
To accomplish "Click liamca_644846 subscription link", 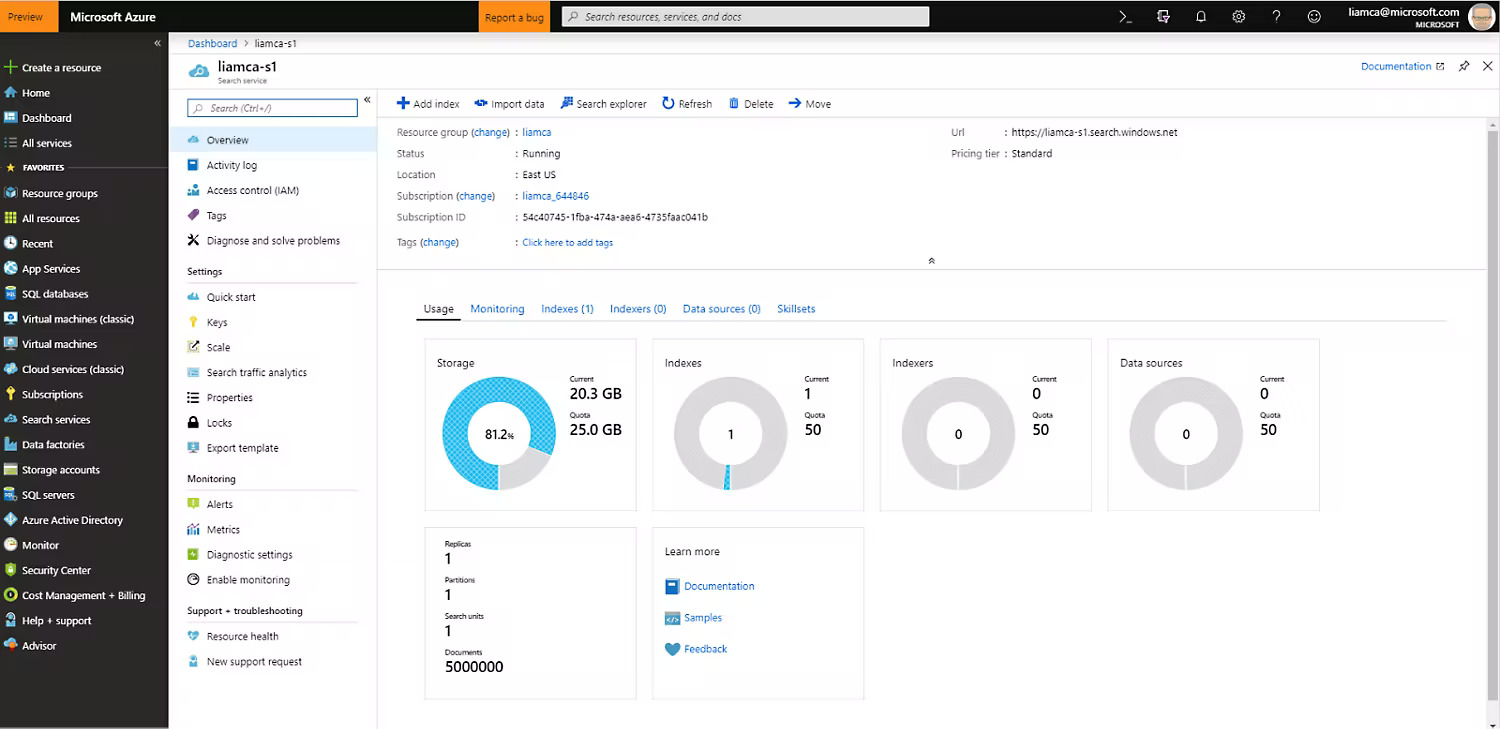I will click(x=555, y=196).
